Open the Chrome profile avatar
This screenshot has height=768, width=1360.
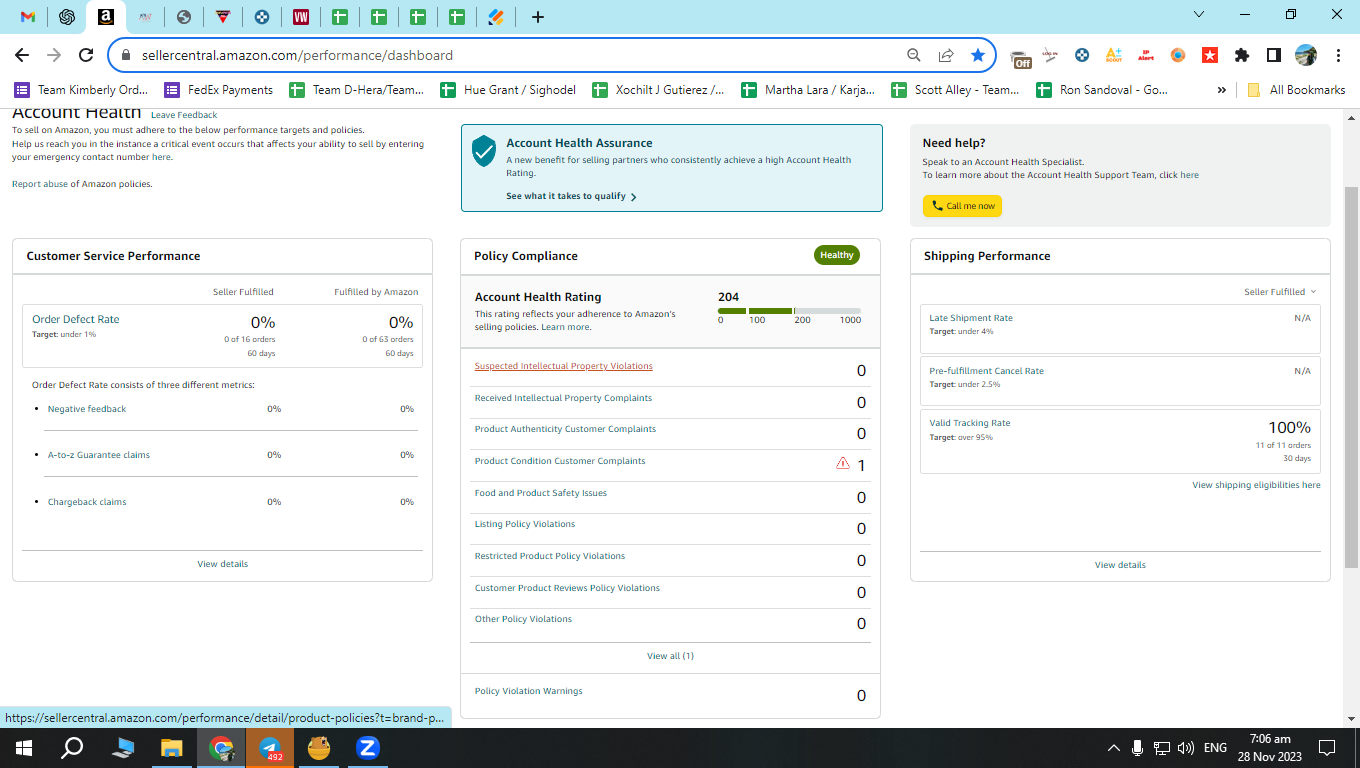[1306, 56]
